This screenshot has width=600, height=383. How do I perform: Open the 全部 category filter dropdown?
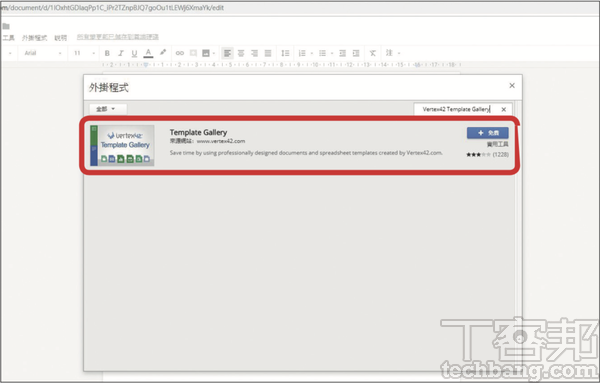(108, 109)
